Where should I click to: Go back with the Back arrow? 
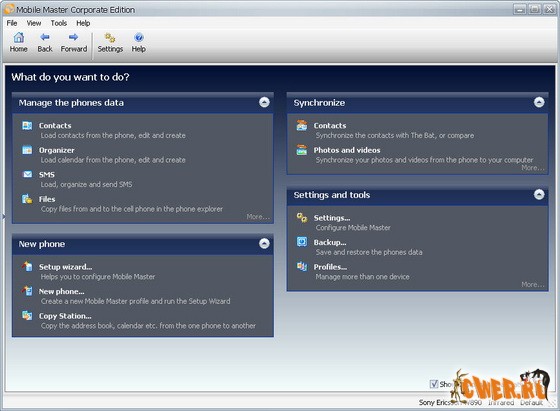tap(45, 37)
